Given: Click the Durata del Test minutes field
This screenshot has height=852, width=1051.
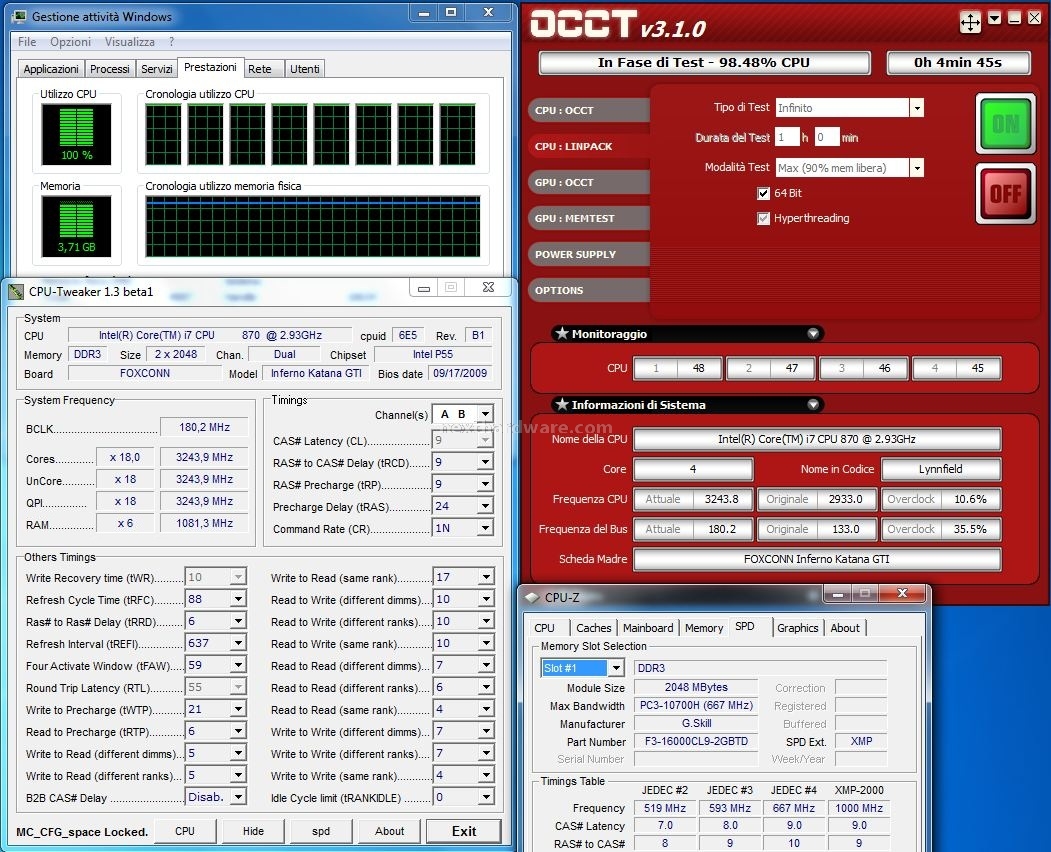Looking at the screenshot, I should pos(827,137).
